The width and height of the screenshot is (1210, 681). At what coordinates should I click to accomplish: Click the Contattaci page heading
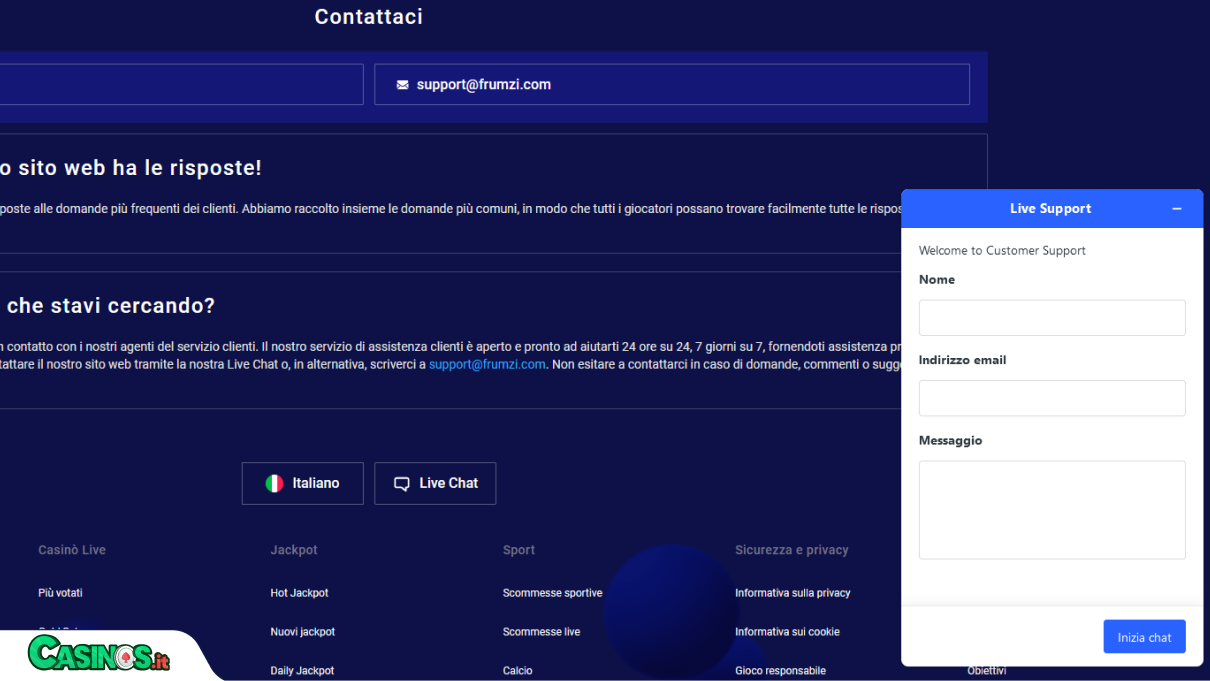368,17
